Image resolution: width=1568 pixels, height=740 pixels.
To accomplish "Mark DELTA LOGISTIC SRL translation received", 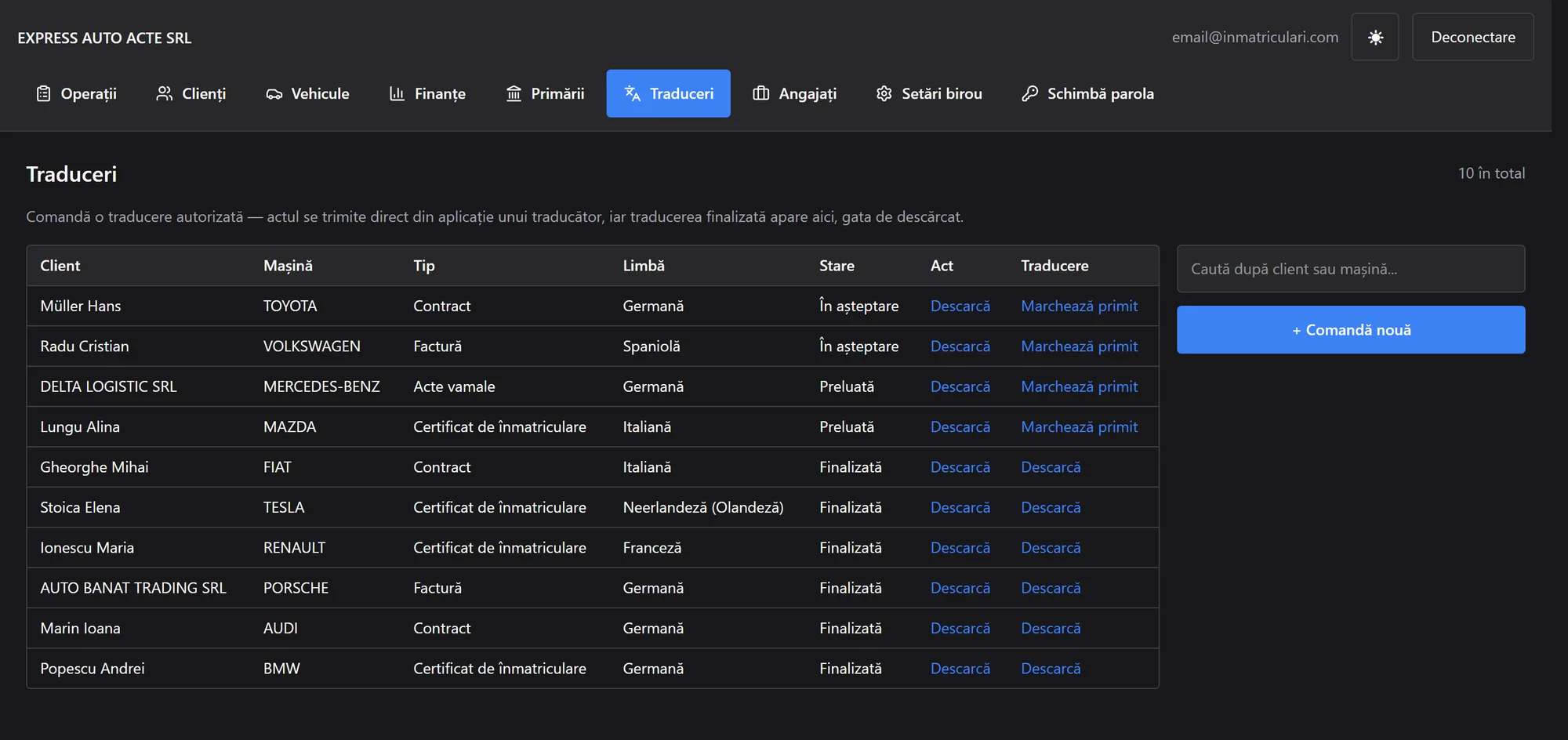I will 1079,386.
